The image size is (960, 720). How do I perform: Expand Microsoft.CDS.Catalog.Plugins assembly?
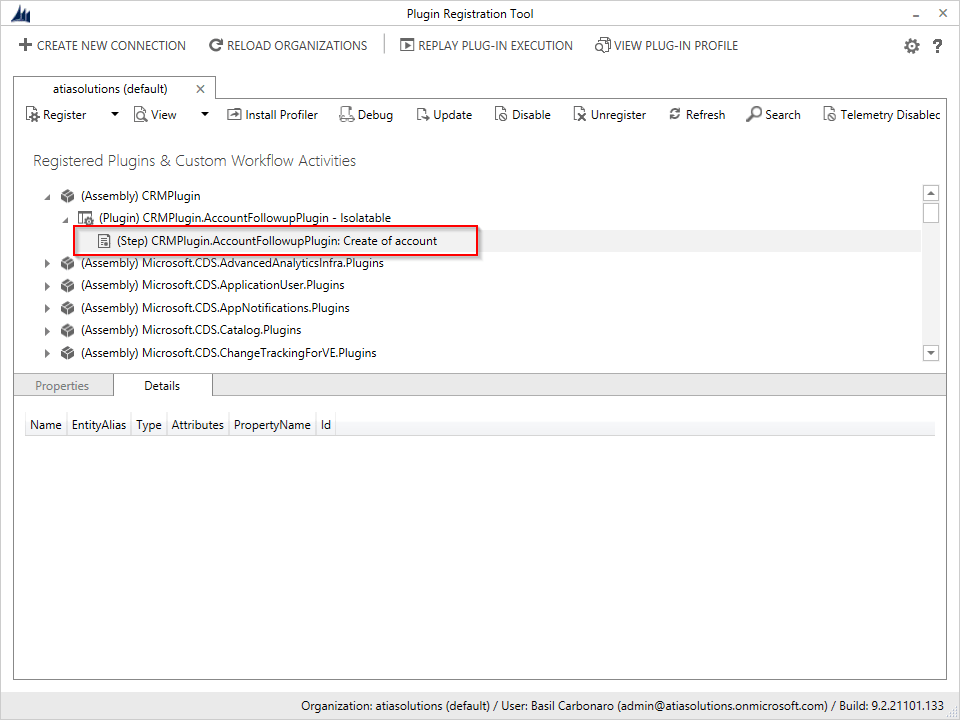pos(47,330)
